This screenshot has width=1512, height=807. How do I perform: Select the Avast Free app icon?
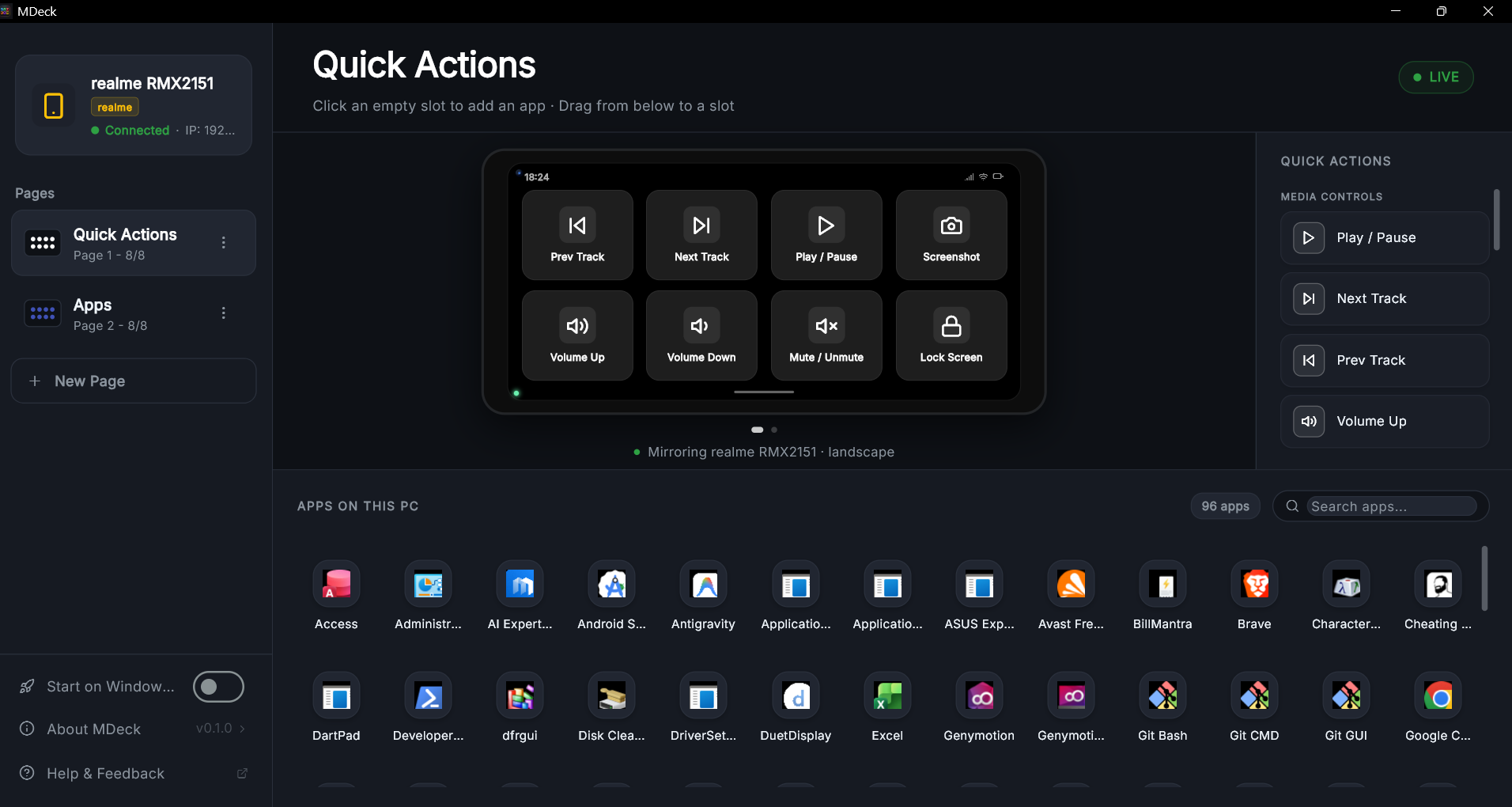tap(1071, 585)
